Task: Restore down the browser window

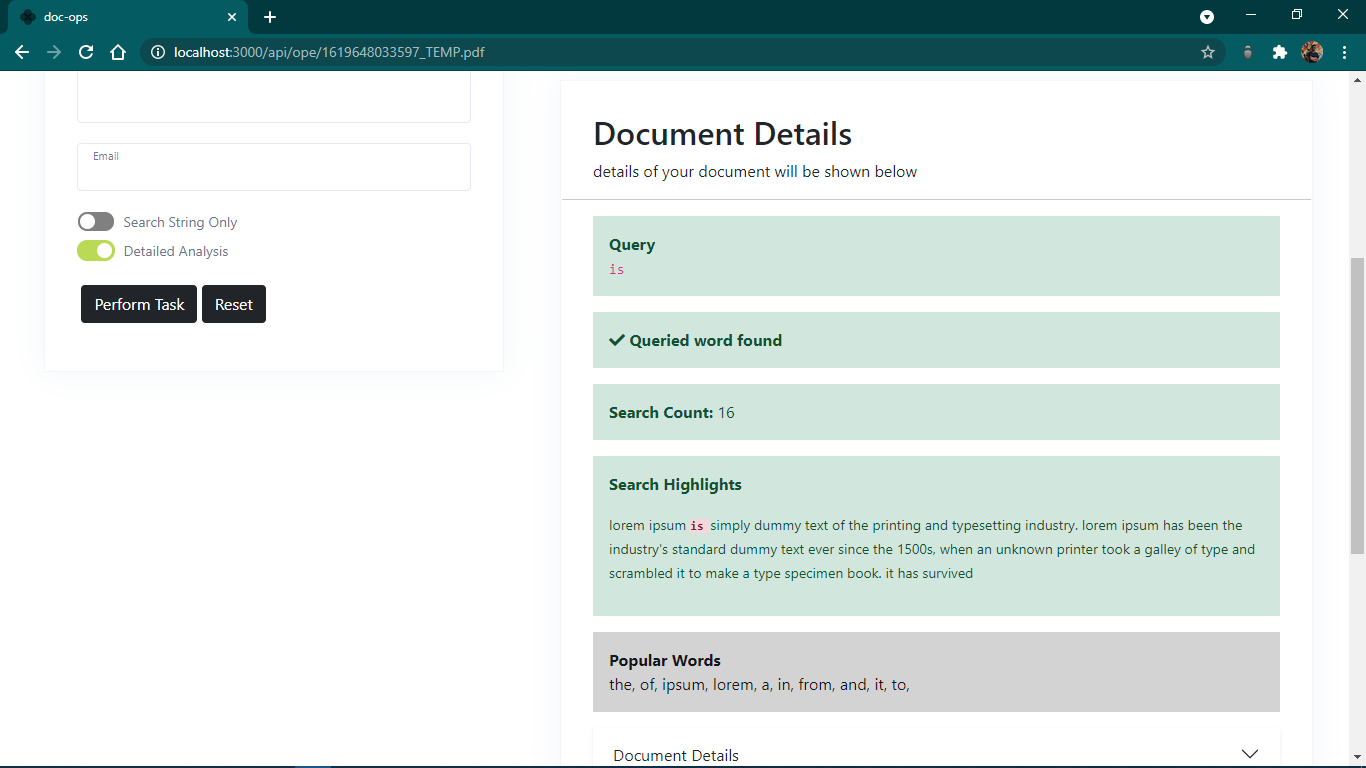Action: (1297, 15)
